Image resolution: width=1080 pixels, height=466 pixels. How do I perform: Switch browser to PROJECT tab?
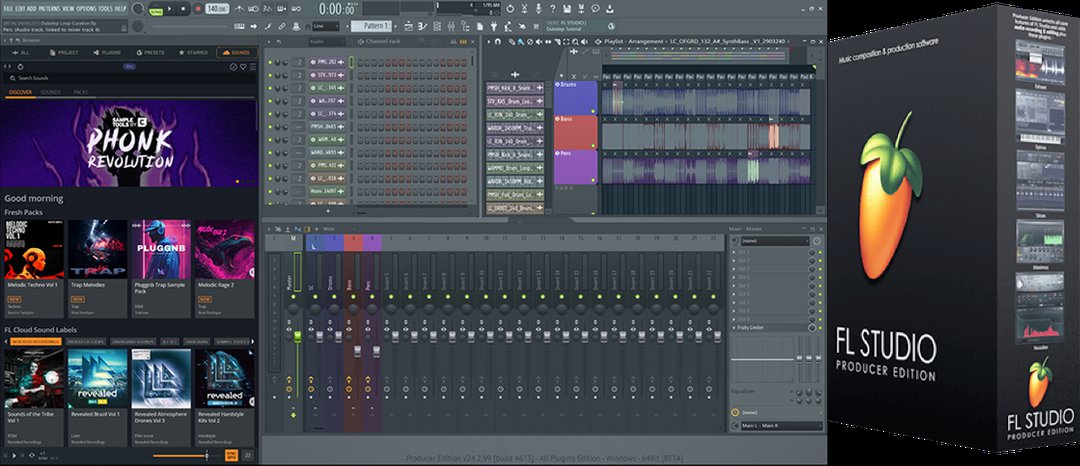tap(64, 52)
